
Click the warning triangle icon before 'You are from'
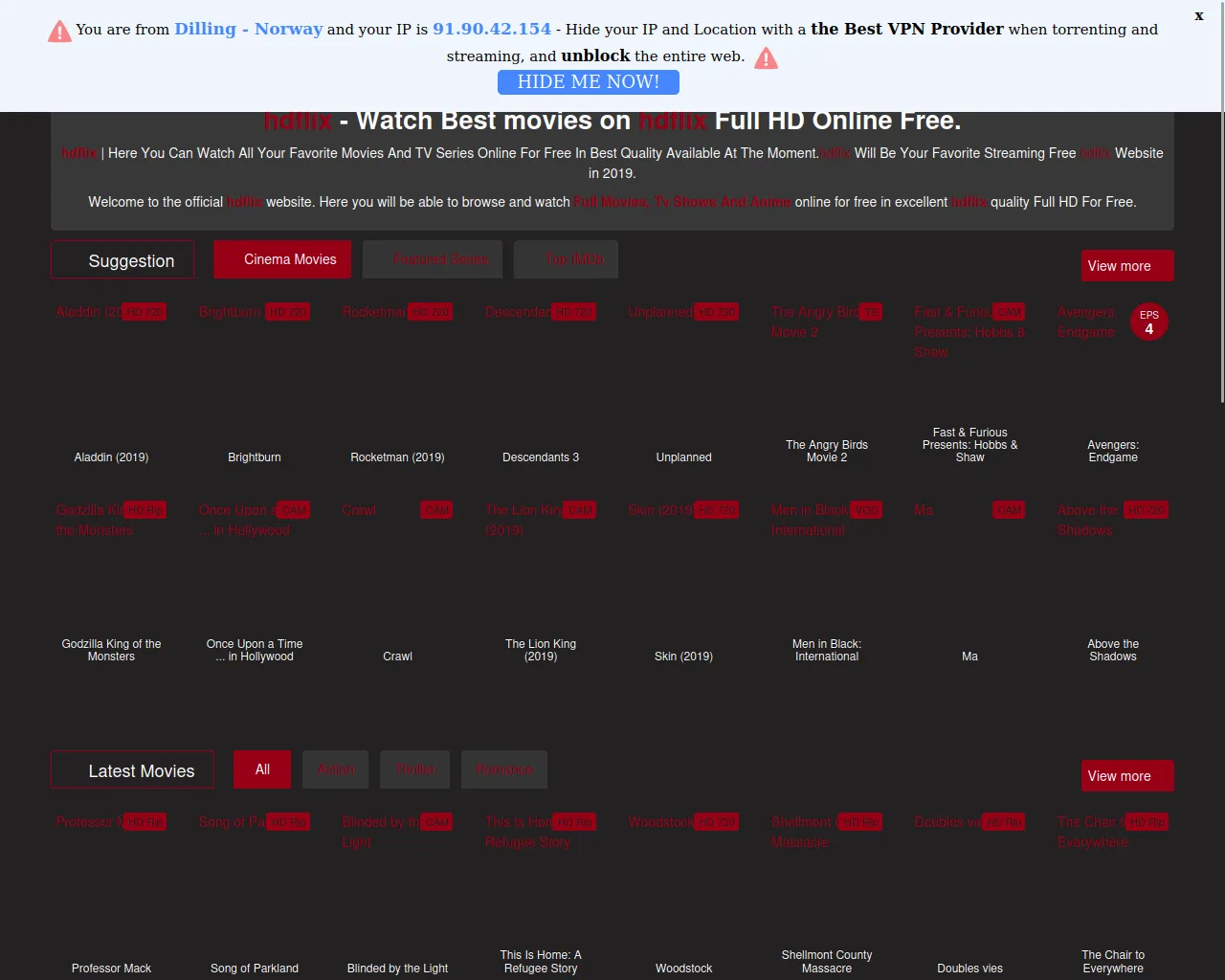pos(59,32)
